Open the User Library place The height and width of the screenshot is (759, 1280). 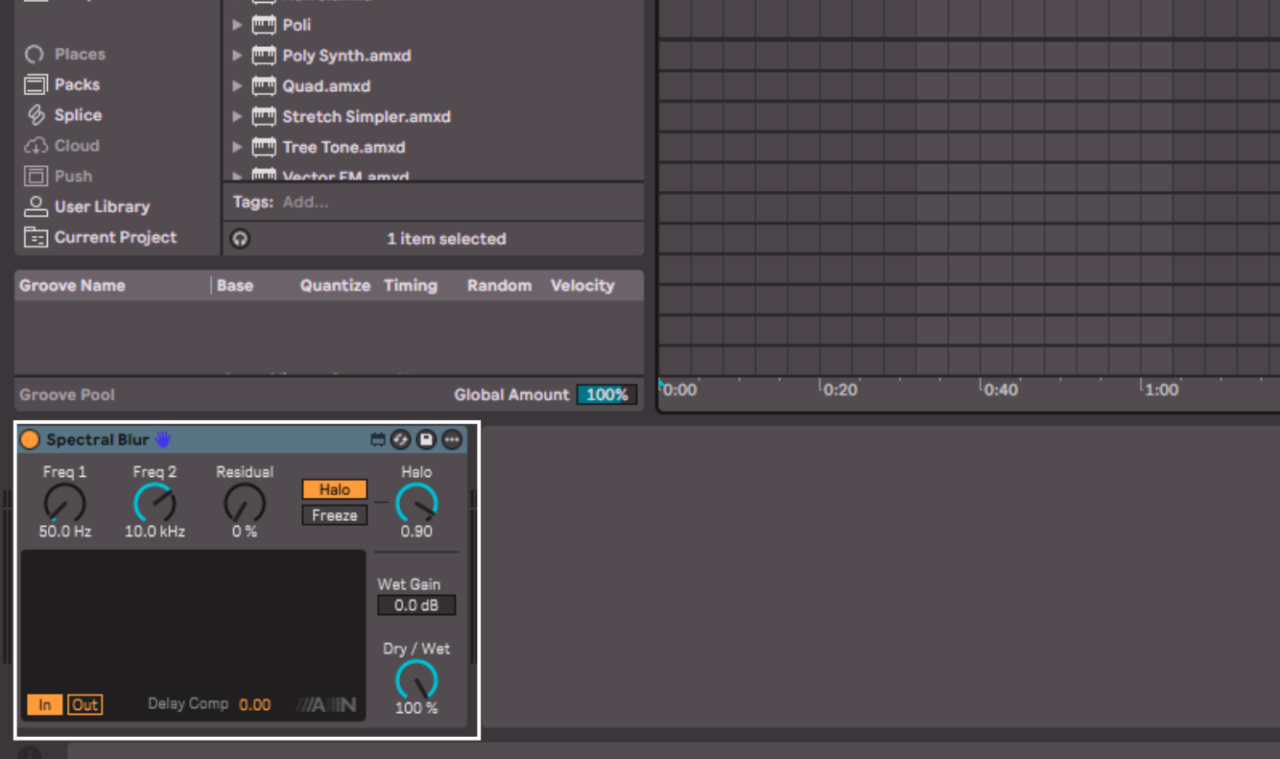[x=87, y=207]
